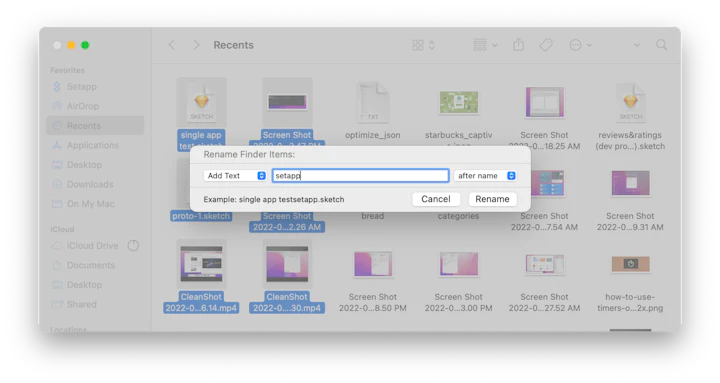Select Screen Shot ending 8.50 PM
The height and width of the screenshot is (383, 720).
[x=373, y=264]
